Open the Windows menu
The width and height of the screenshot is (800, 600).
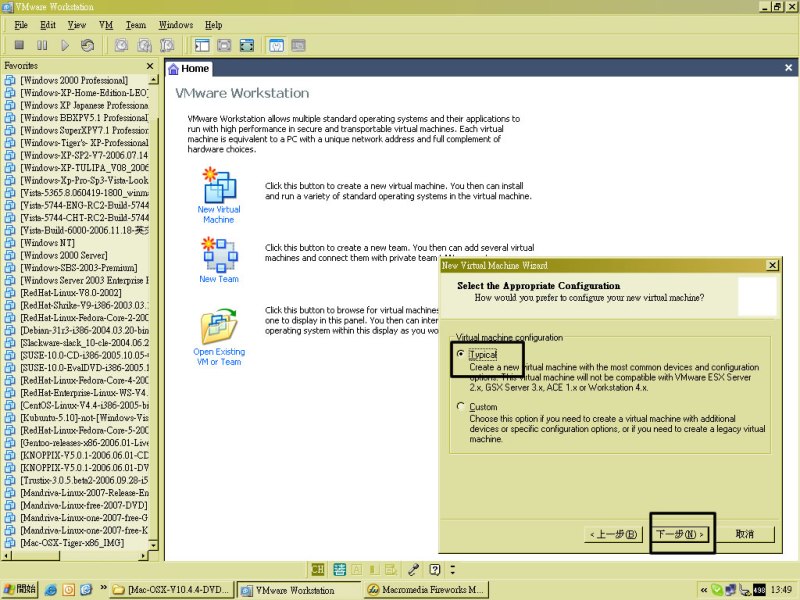[176, 25]
